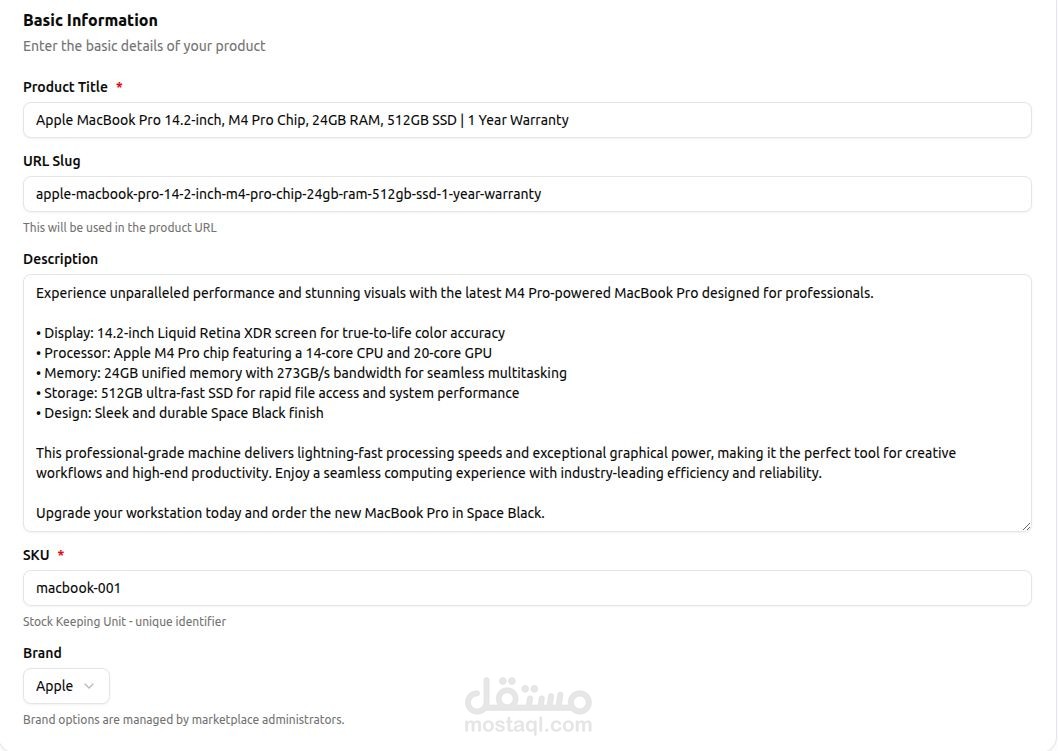The height and width of the screenshot is (751, 1058).
Task: Click the Description label
Action: click(60, 259)
